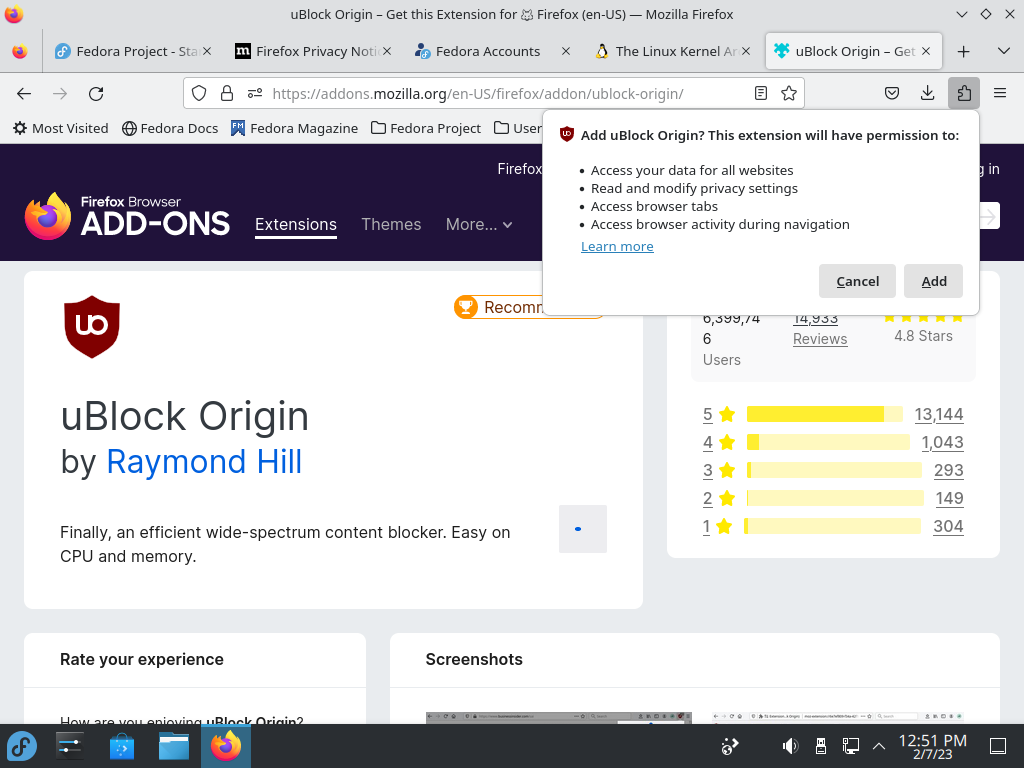Switch to The Linux Kernel Archives tab
This screenshot has width=1024, height=768.
tap(673, 51)
